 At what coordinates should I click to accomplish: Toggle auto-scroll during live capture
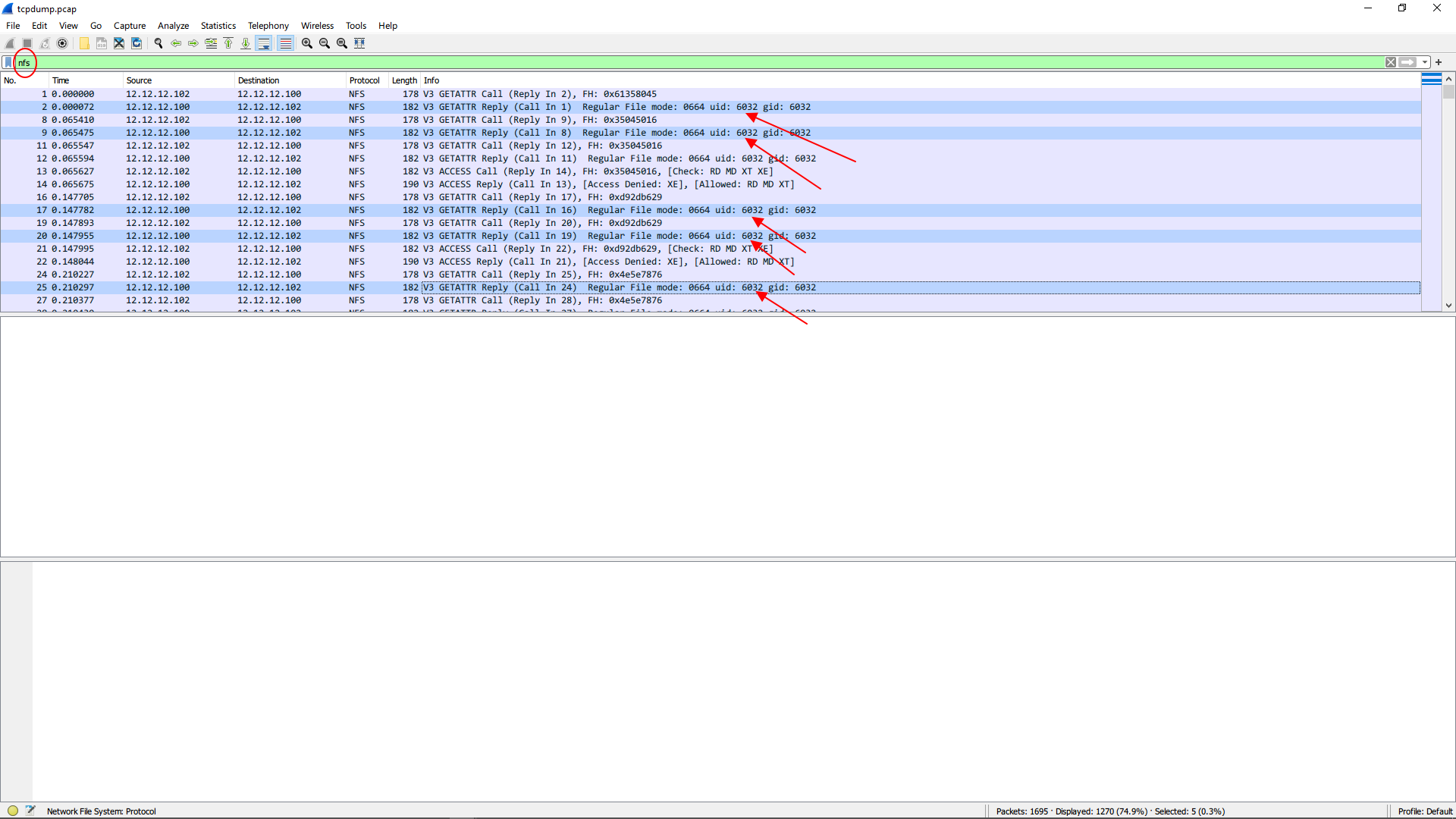point(264,43)
